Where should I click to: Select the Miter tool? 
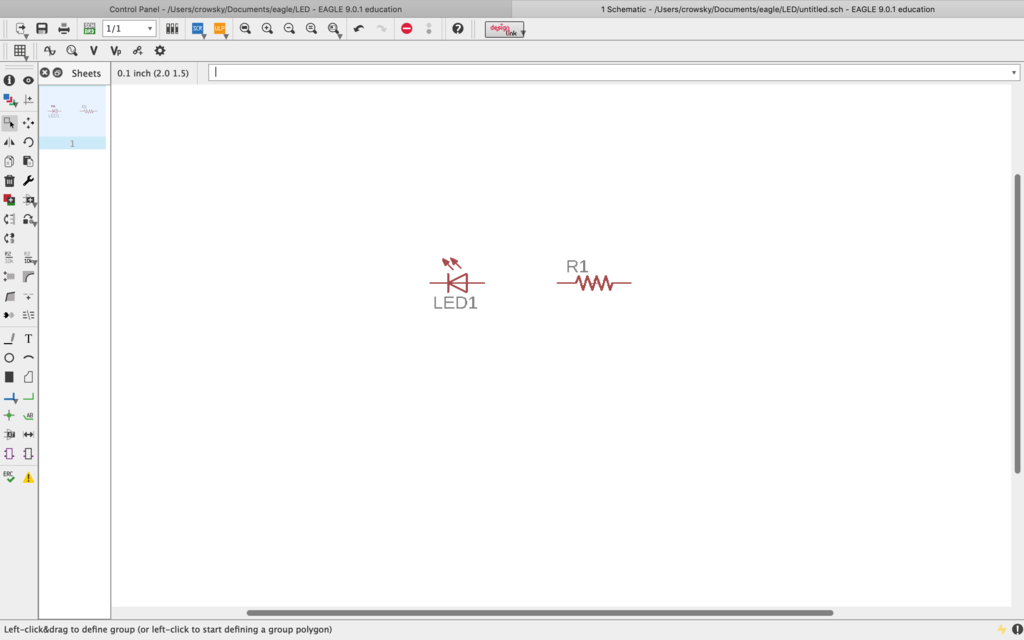(28, 277)
